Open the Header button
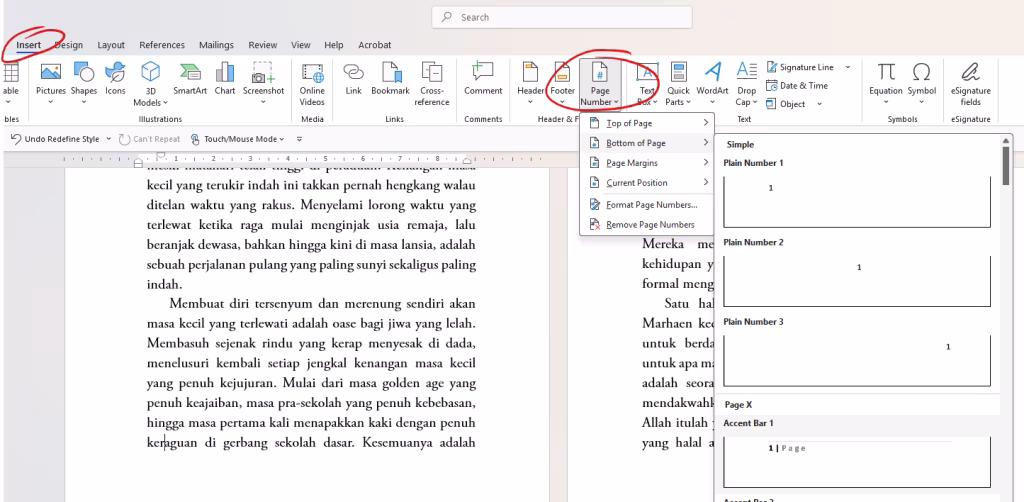Viewport: 1024px width, 502px height. pos(530,84)
